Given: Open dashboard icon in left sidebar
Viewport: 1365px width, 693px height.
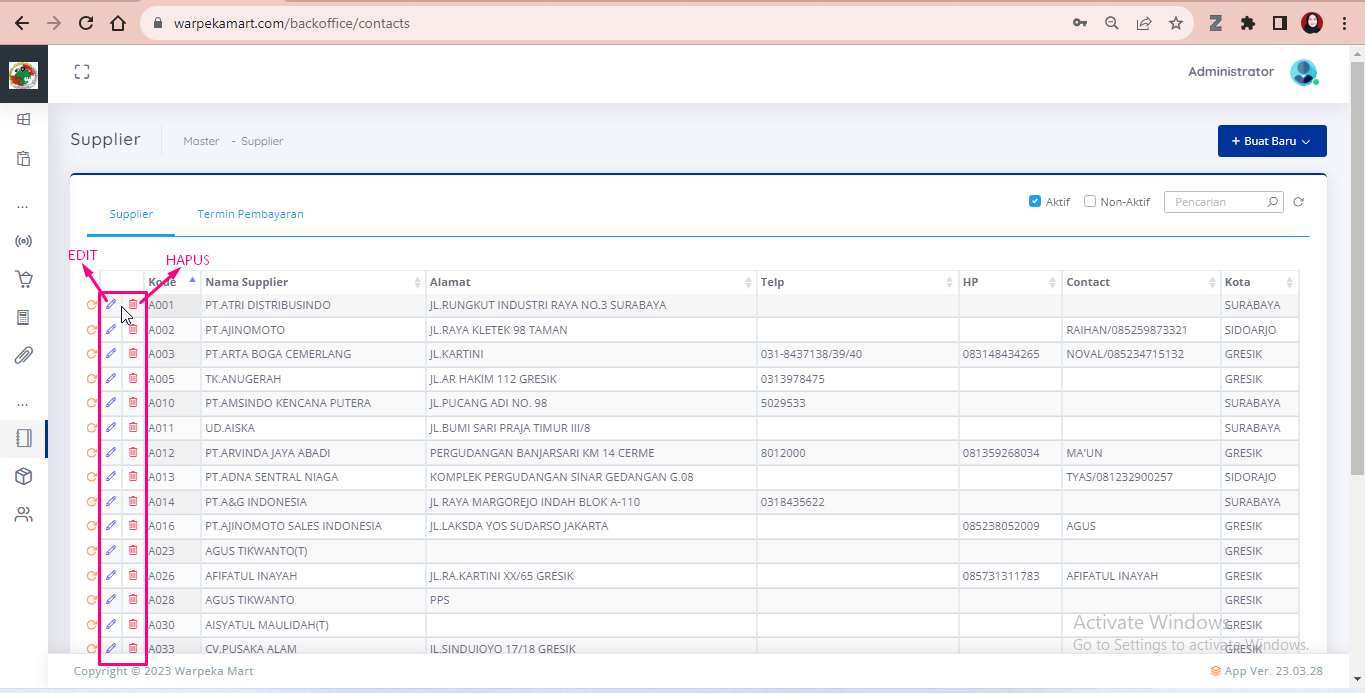Looking at the screenshot, I should [x=24, y=119].
